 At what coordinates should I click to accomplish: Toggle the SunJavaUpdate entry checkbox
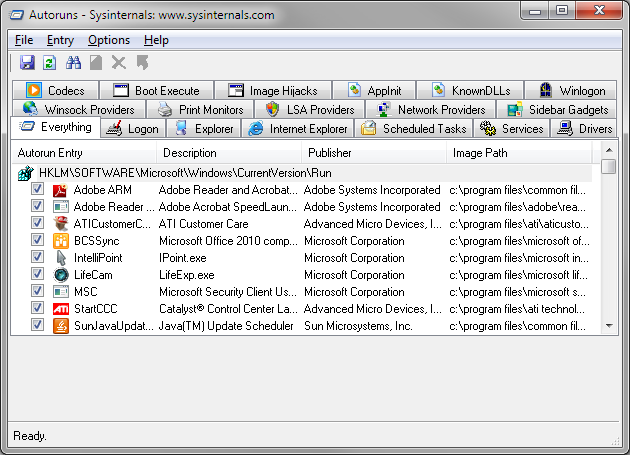click(37, 326)
